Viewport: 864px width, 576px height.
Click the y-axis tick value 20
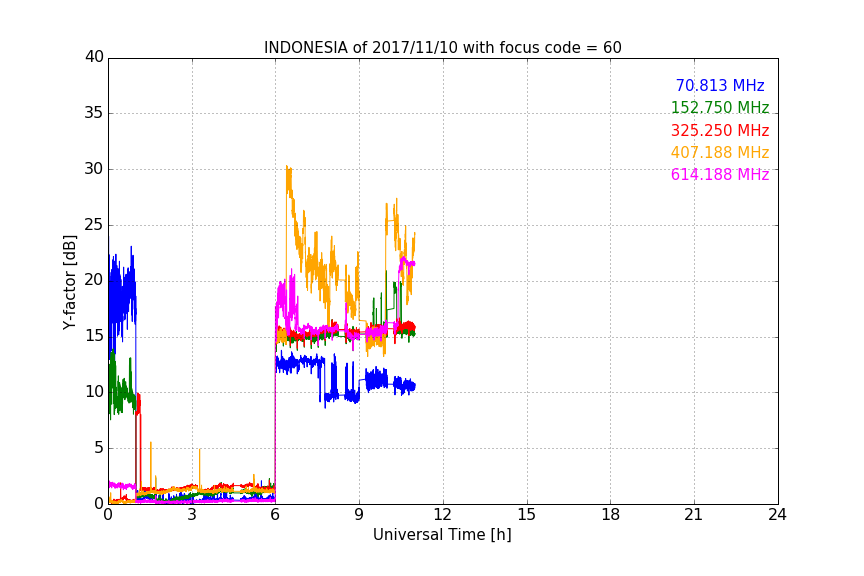coord(94,281)
